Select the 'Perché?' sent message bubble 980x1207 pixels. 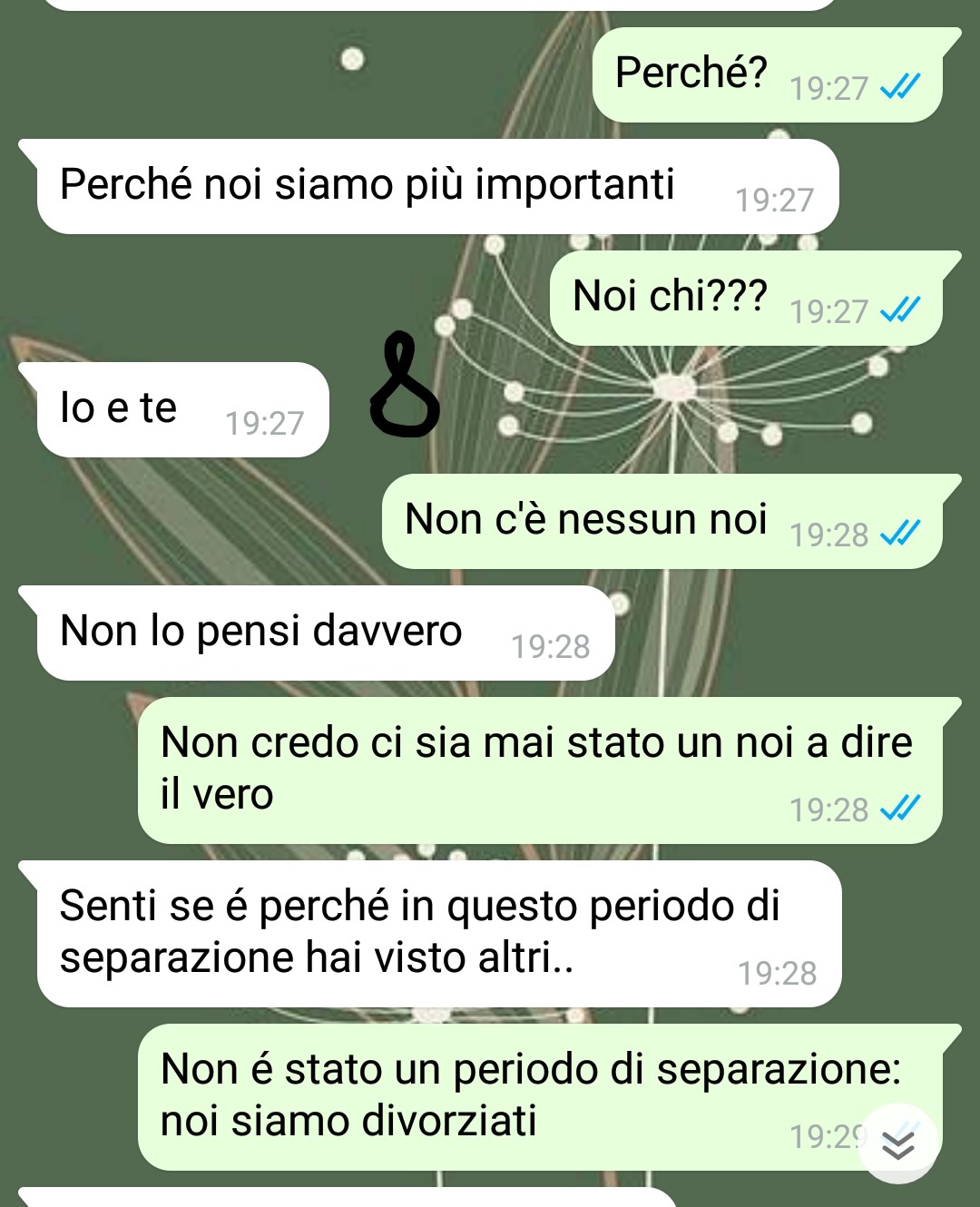pos(768,74)
